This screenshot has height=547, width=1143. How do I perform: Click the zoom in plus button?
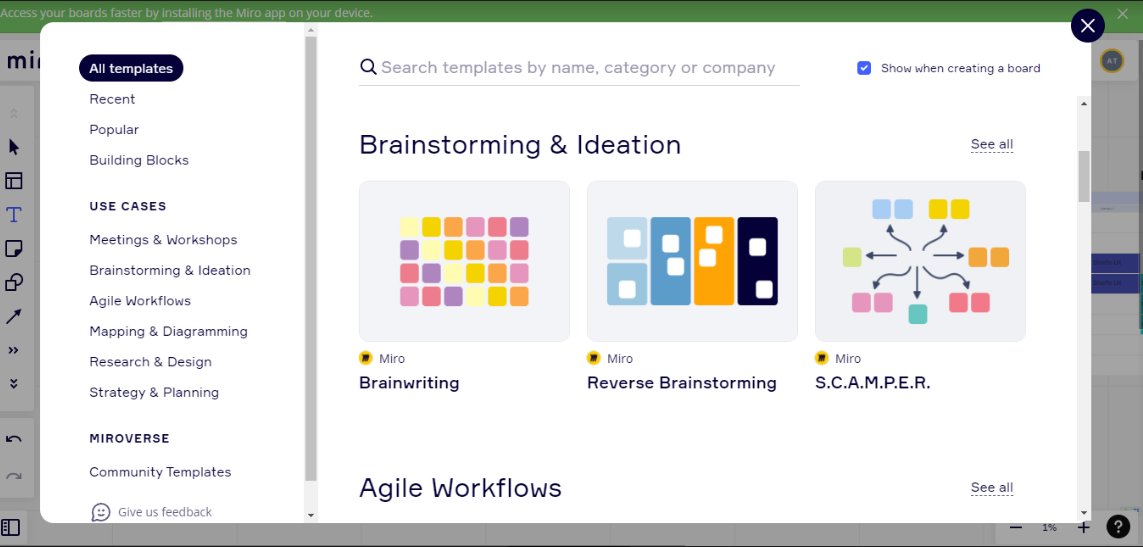coord(1083,527)
